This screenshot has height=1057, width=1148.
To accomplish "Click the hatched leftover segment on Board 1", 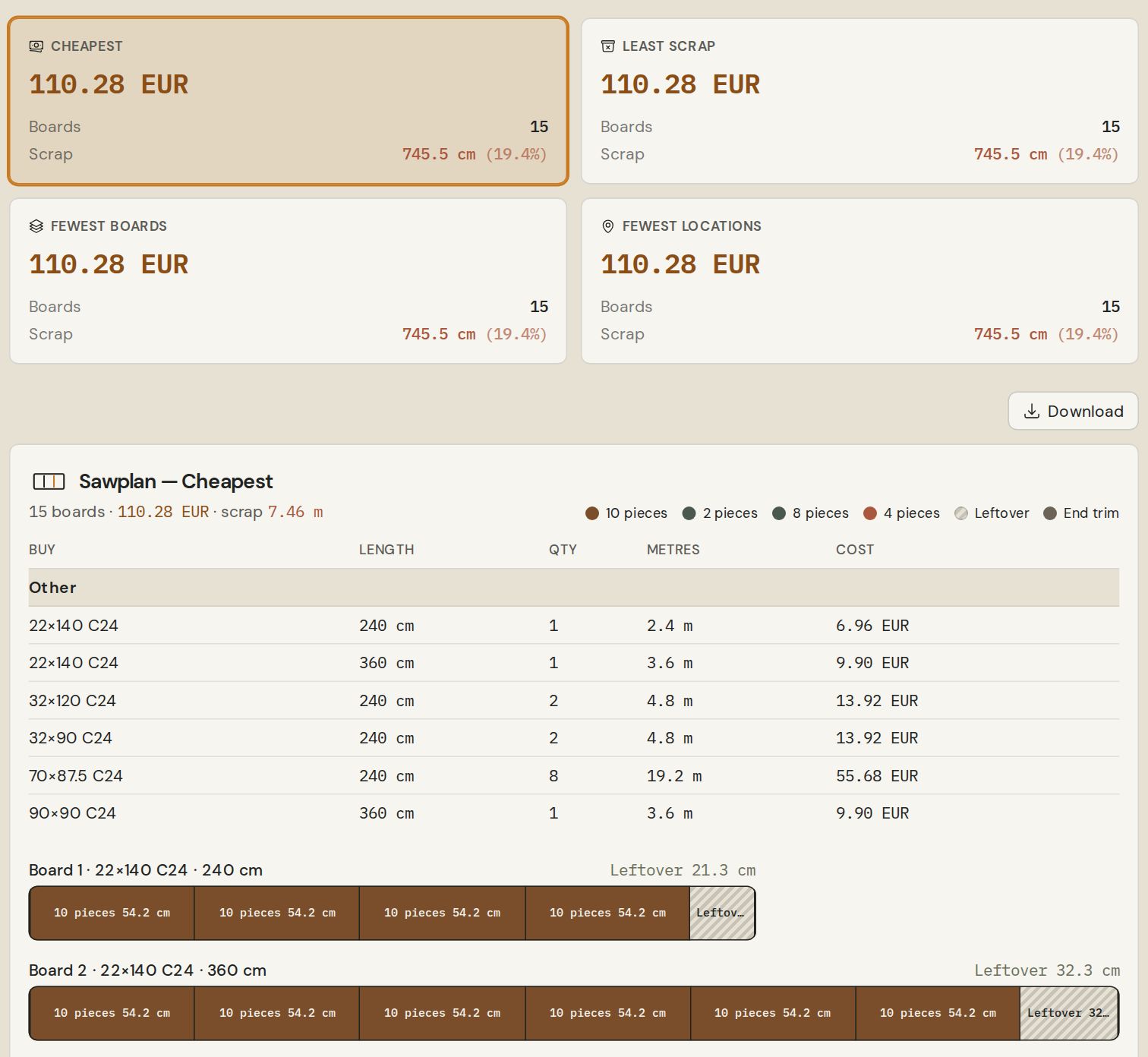I will (722, 913).
